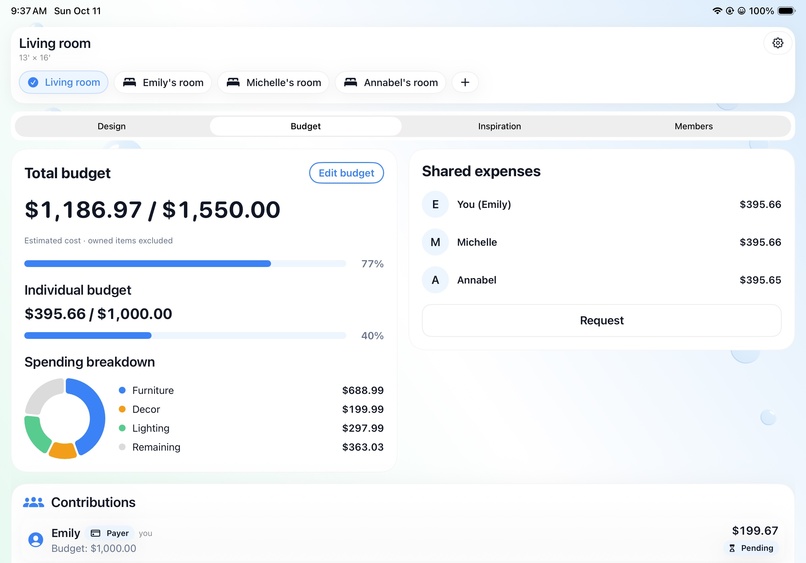Click the Contributions people icon
This screenshot has height=563, width=806.
click(33, 502)
